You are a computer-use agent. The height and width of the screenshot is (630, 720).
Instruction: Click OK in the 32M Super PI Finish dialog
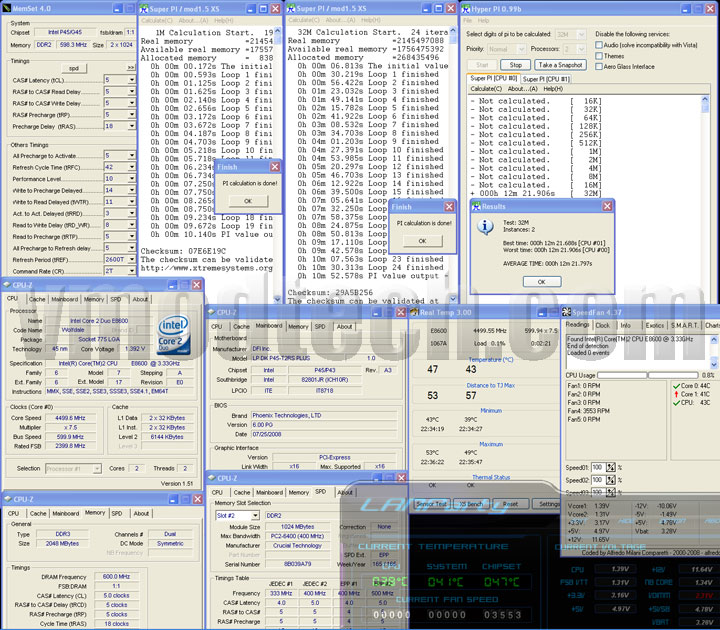[422, 241]
